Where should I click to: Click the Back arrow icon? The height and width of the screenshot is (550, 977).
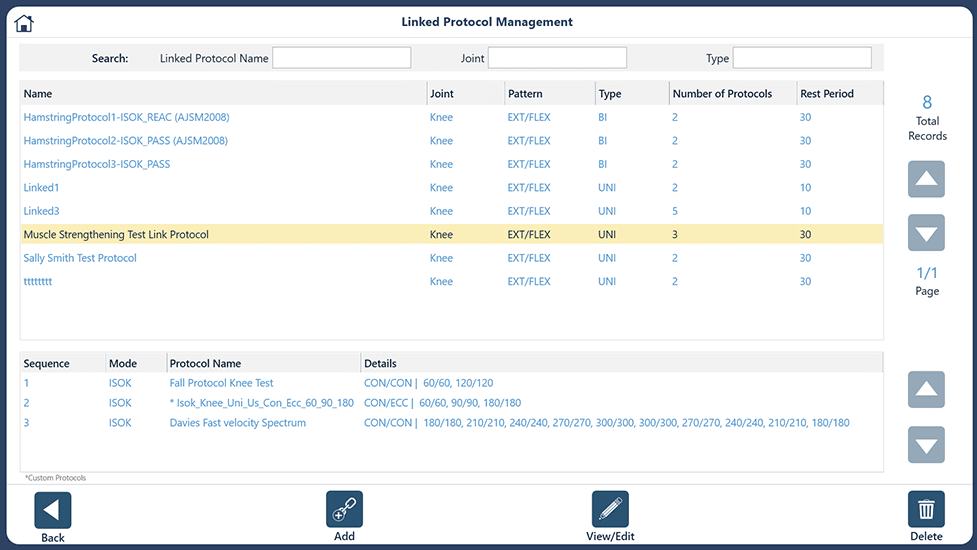coord(53,510)
